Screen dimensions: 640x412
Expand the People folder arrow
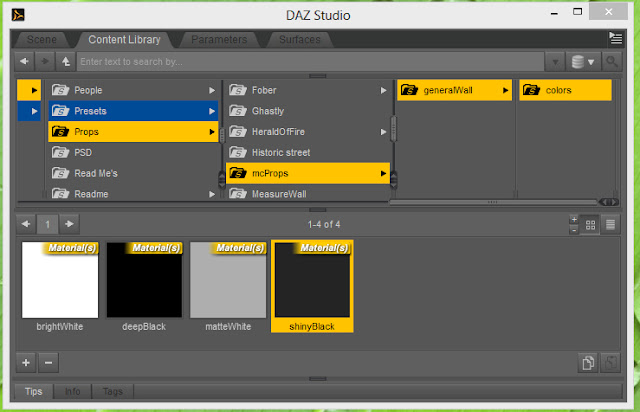pos(212,90)
